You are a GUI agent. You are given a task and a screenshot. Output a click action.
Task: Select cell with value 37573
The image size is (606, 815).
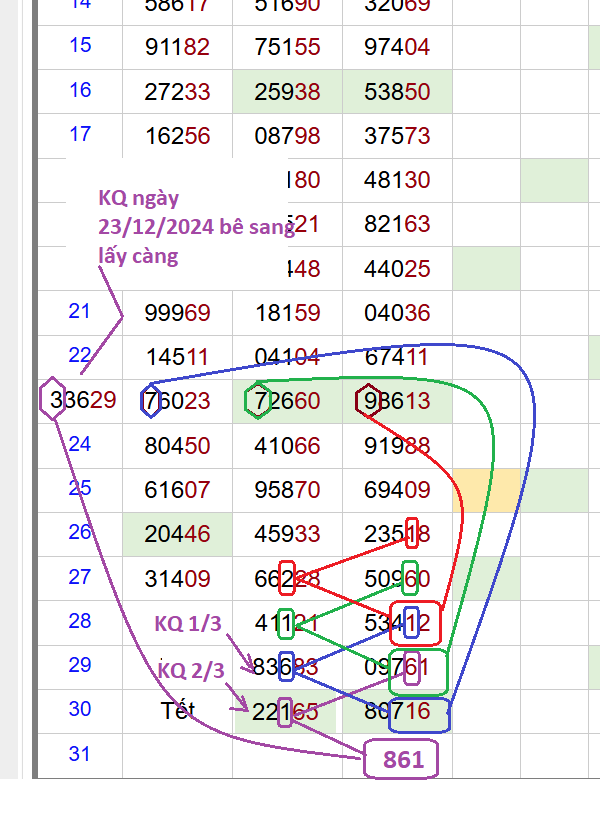(x=397, y=135)
